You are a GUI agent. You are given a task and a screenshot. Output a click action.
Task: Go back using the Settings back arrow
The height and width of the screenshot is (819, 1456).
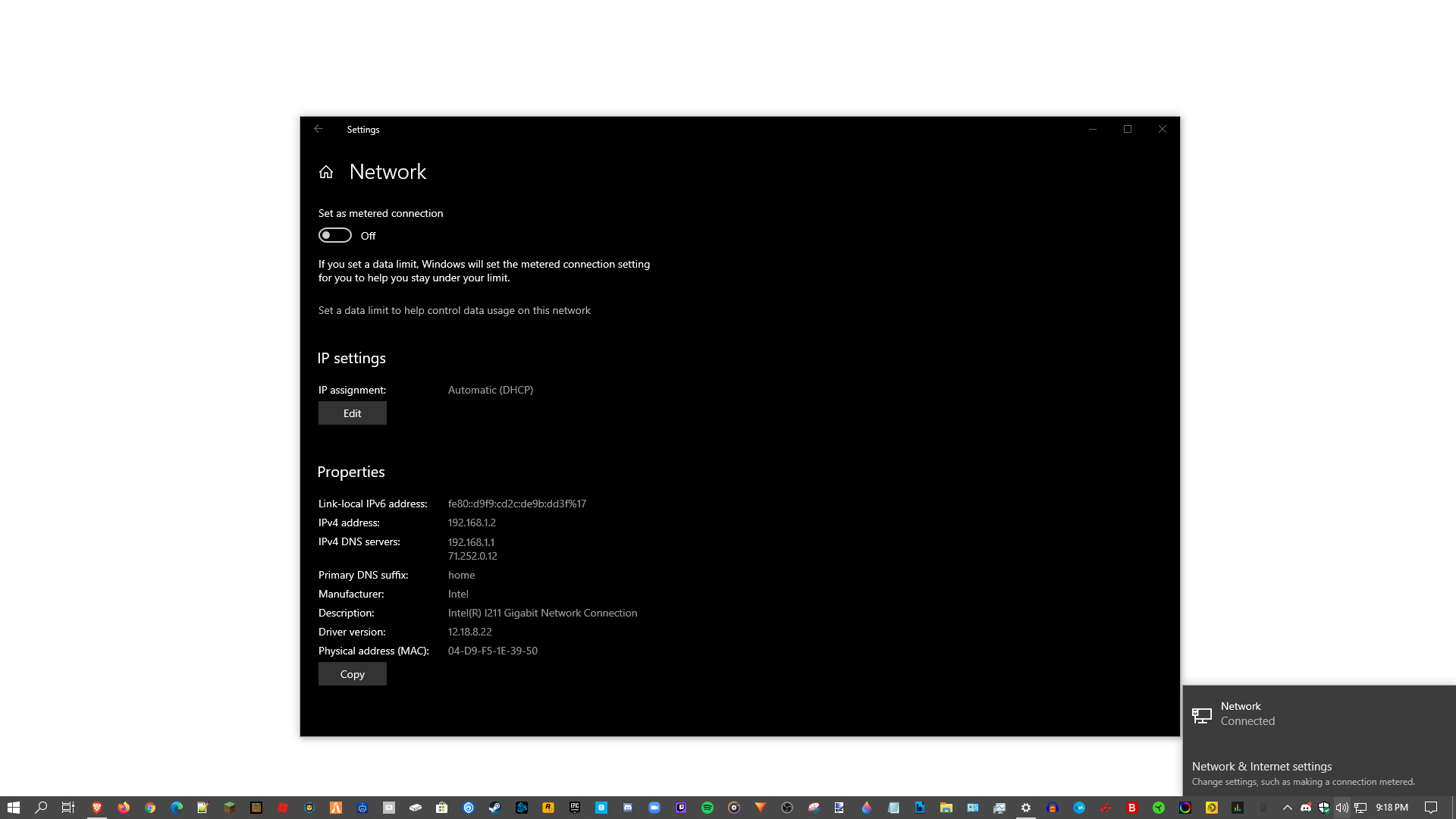point(318,129)
